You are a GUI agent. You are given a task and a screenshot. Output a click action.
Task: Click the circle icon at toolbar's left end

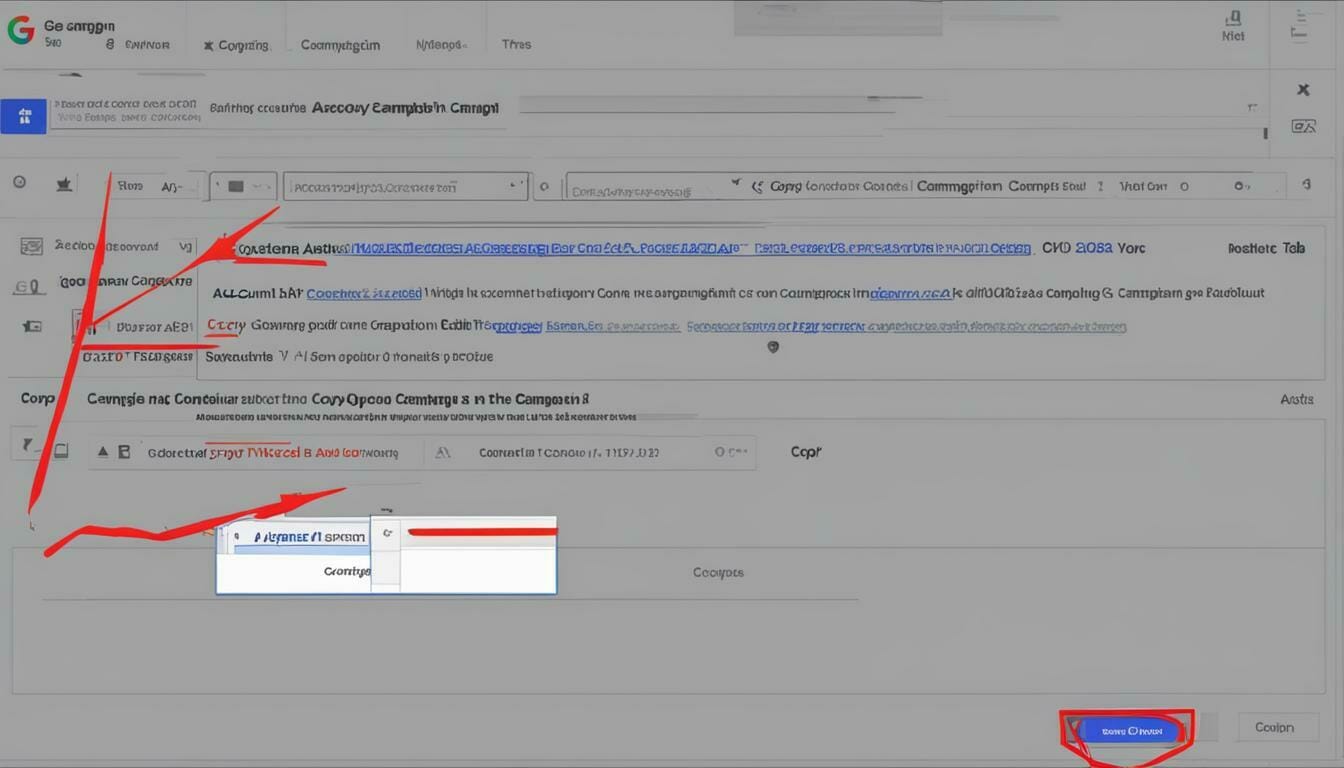(19, 183)
